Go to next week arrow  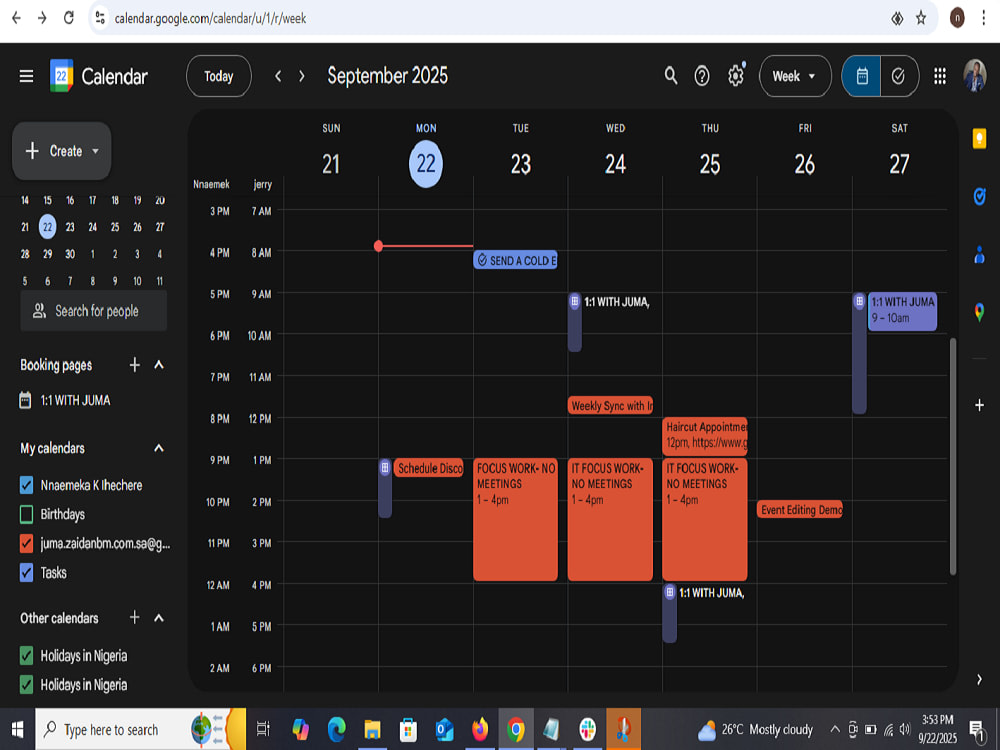coord(302,77)
